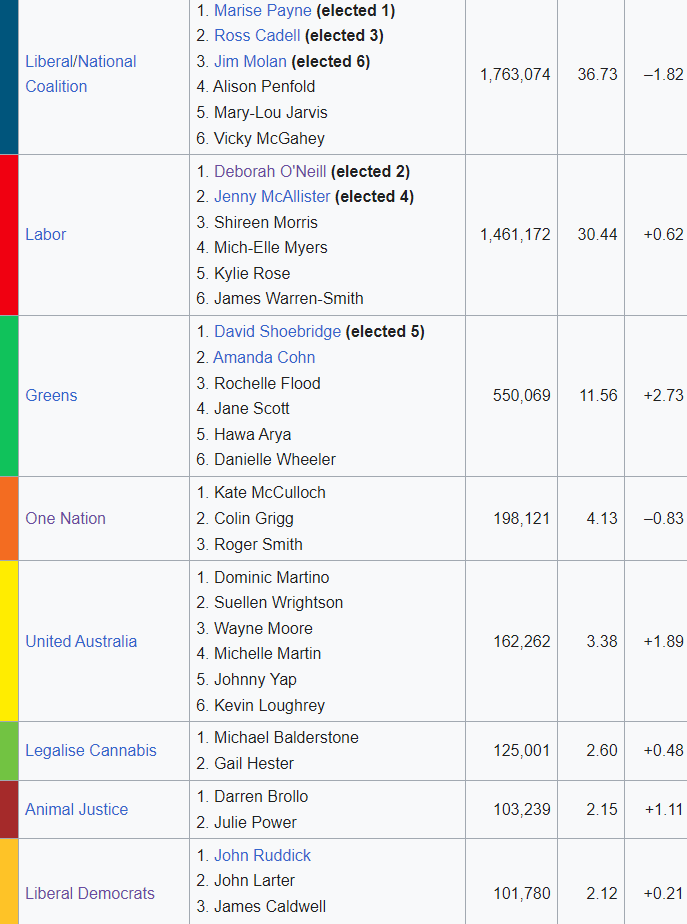The height and width of the screenshot is (924, 687).
Task: Select the Kevin Loughrey candidate name
Action: (269, 705)
